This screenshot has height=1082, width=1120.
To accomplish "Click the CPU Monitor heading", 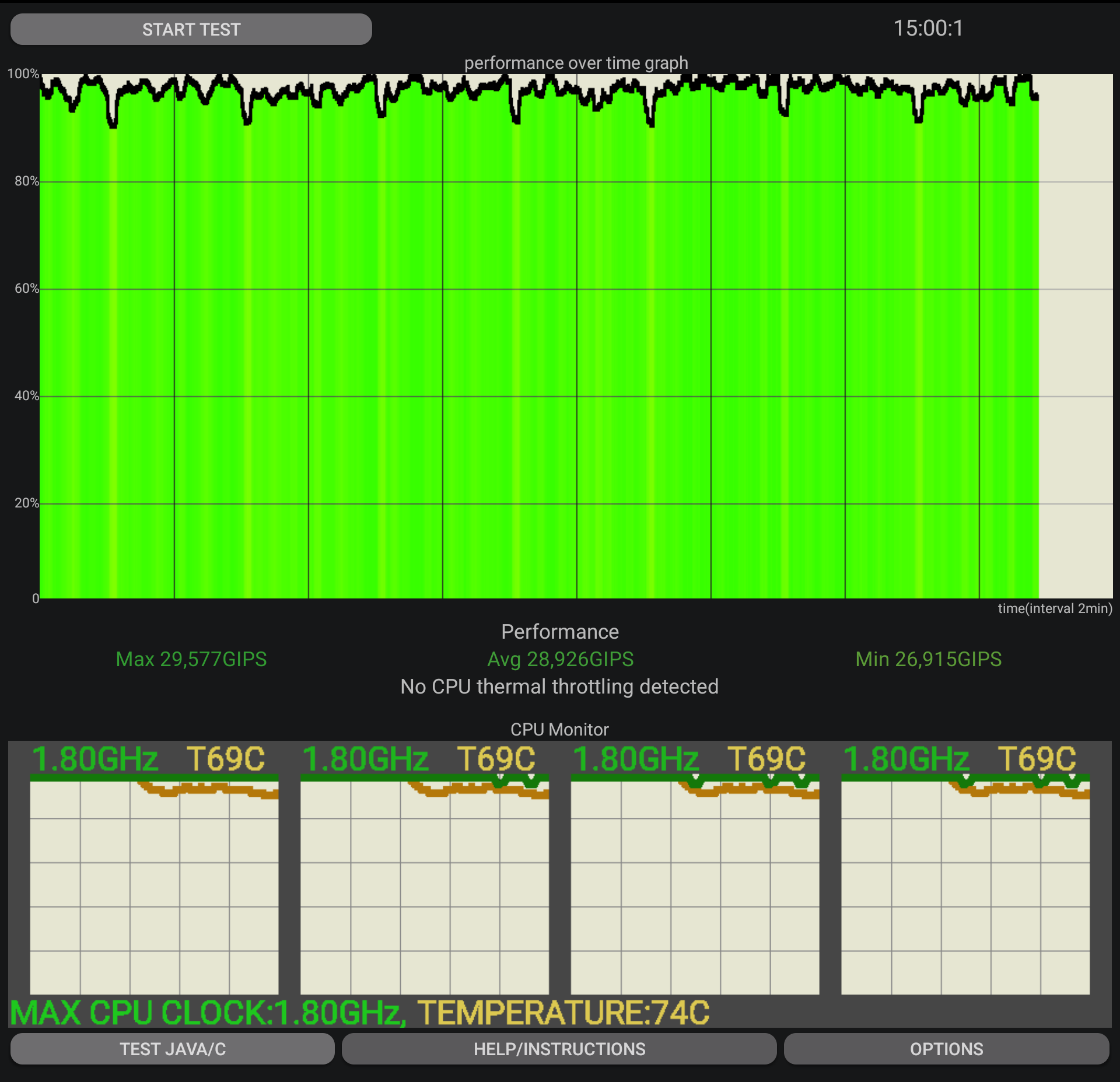I will (559, 729).
